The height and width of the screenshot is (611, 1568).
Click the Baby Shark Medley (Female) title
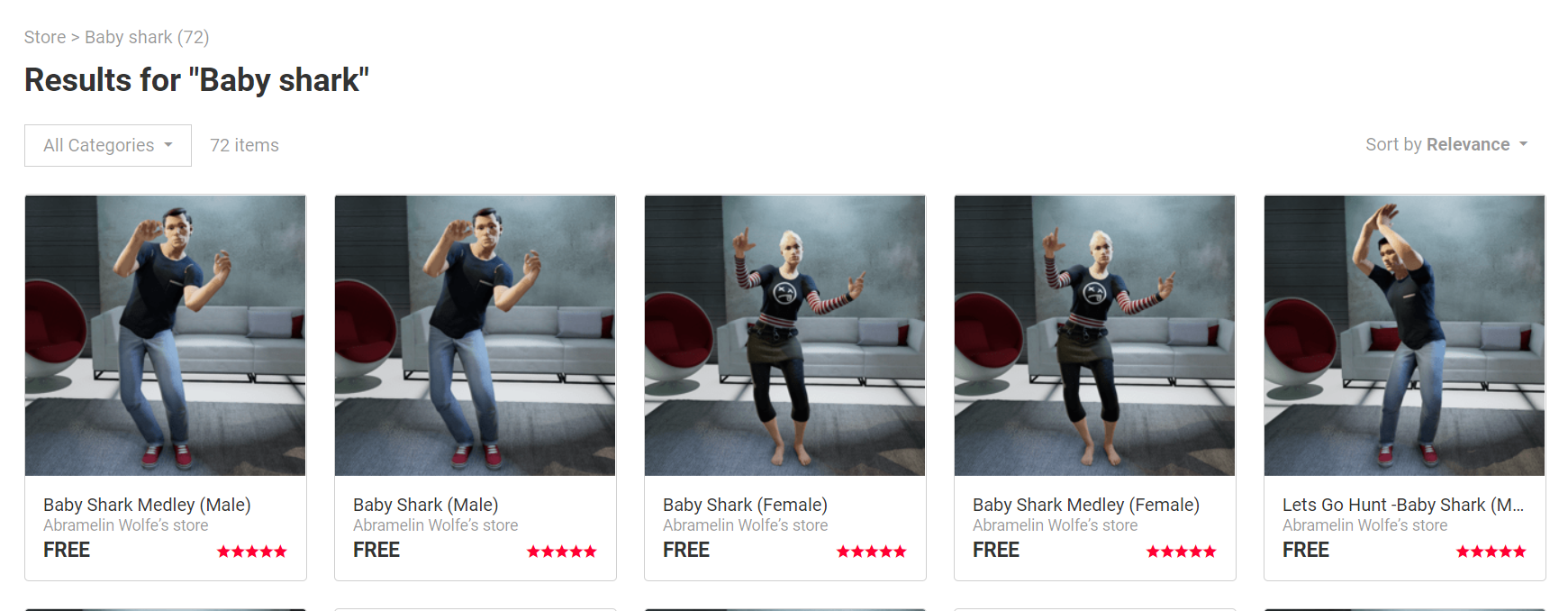tap(1086, 505)
